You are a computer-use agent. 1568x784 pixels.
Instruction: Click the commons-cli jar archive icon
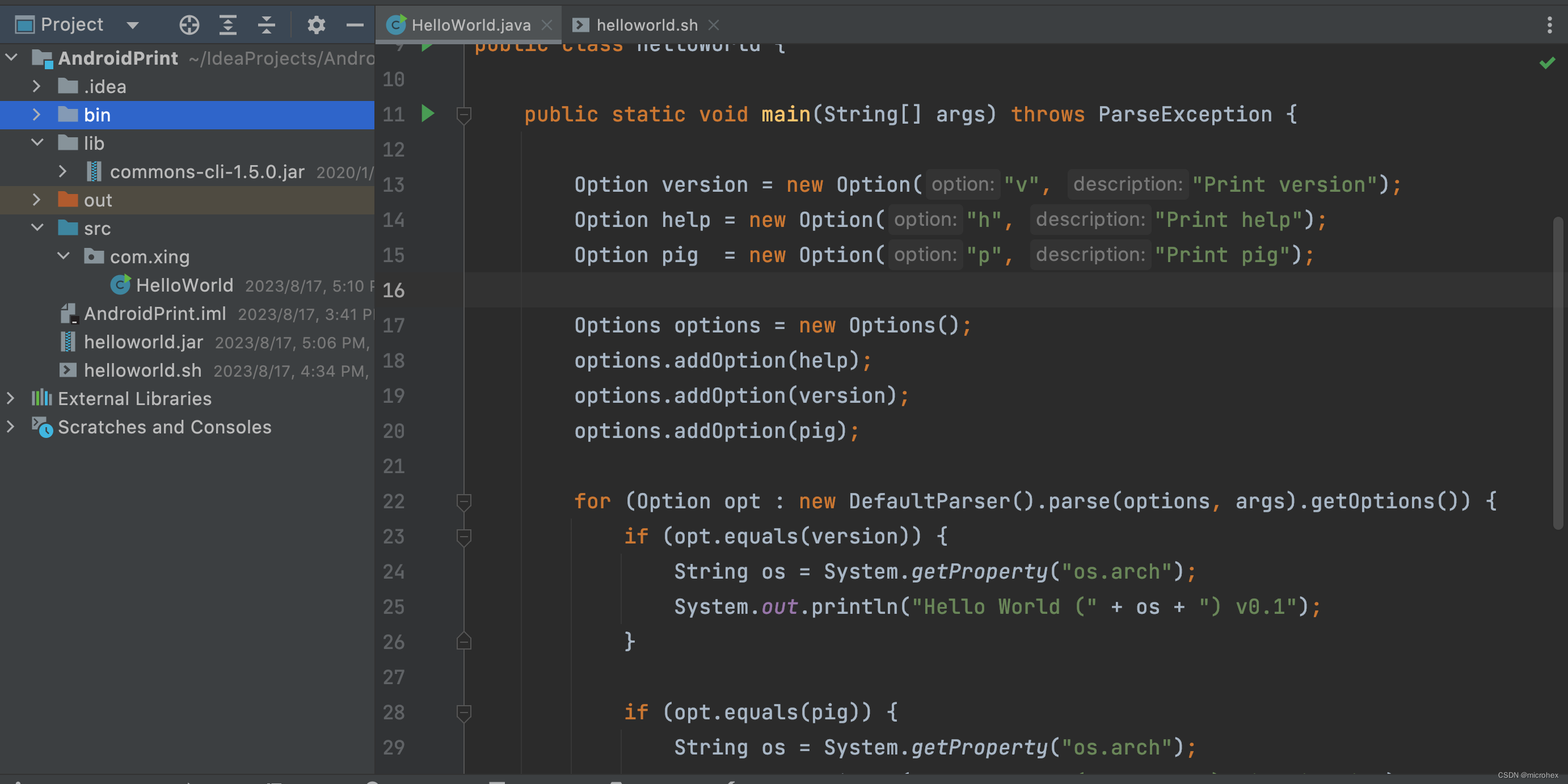(93, 172)
